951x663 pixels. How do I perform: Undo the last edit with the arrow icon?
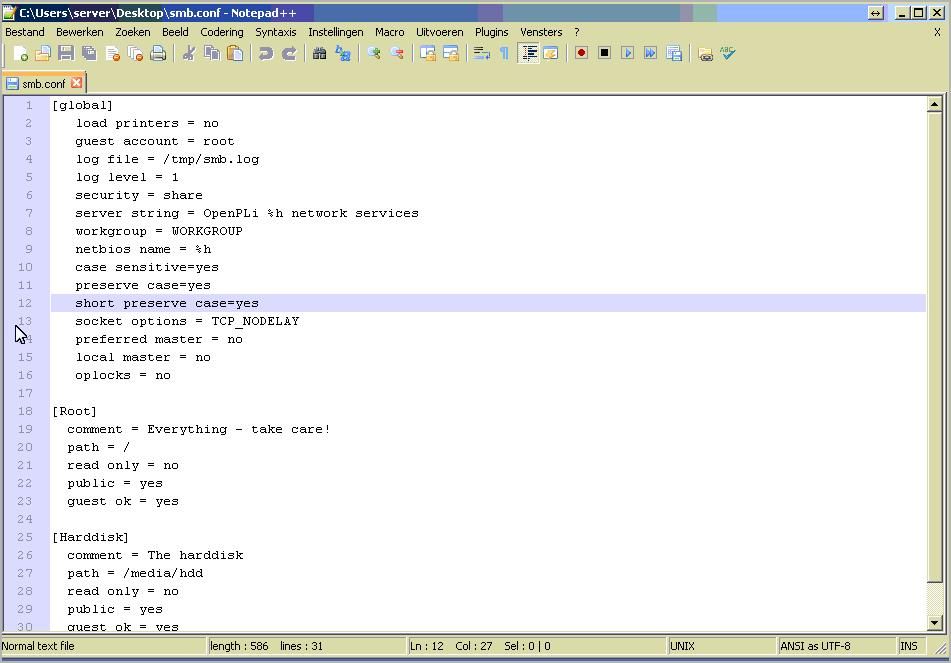(x=266, y=53)
